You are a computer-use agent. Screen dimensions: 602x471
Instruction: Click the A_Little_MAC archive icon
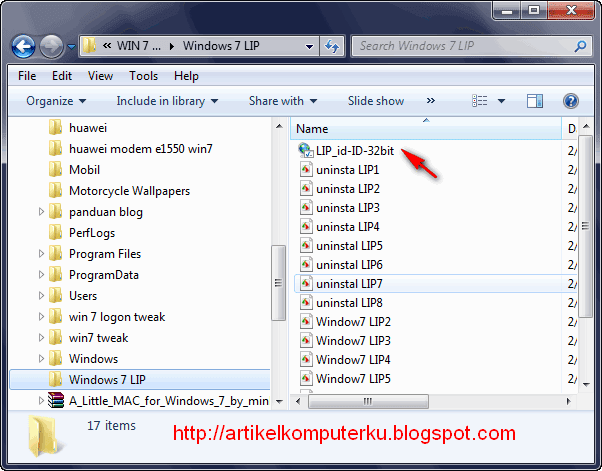(56, 400)
